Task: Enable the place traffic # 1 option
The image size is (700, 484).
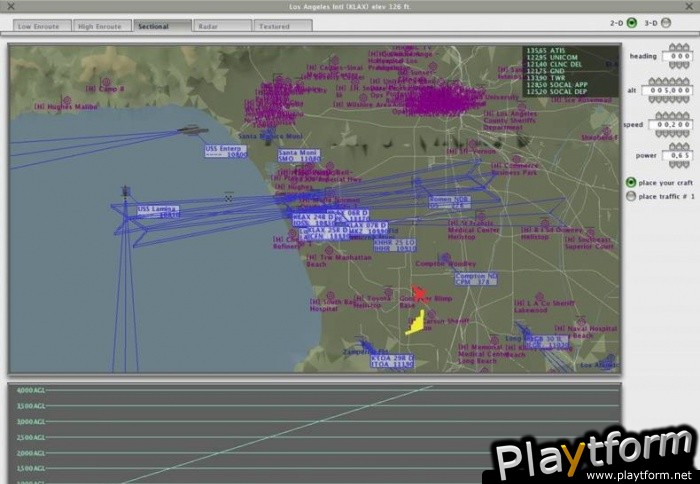Action: (631, 196)
